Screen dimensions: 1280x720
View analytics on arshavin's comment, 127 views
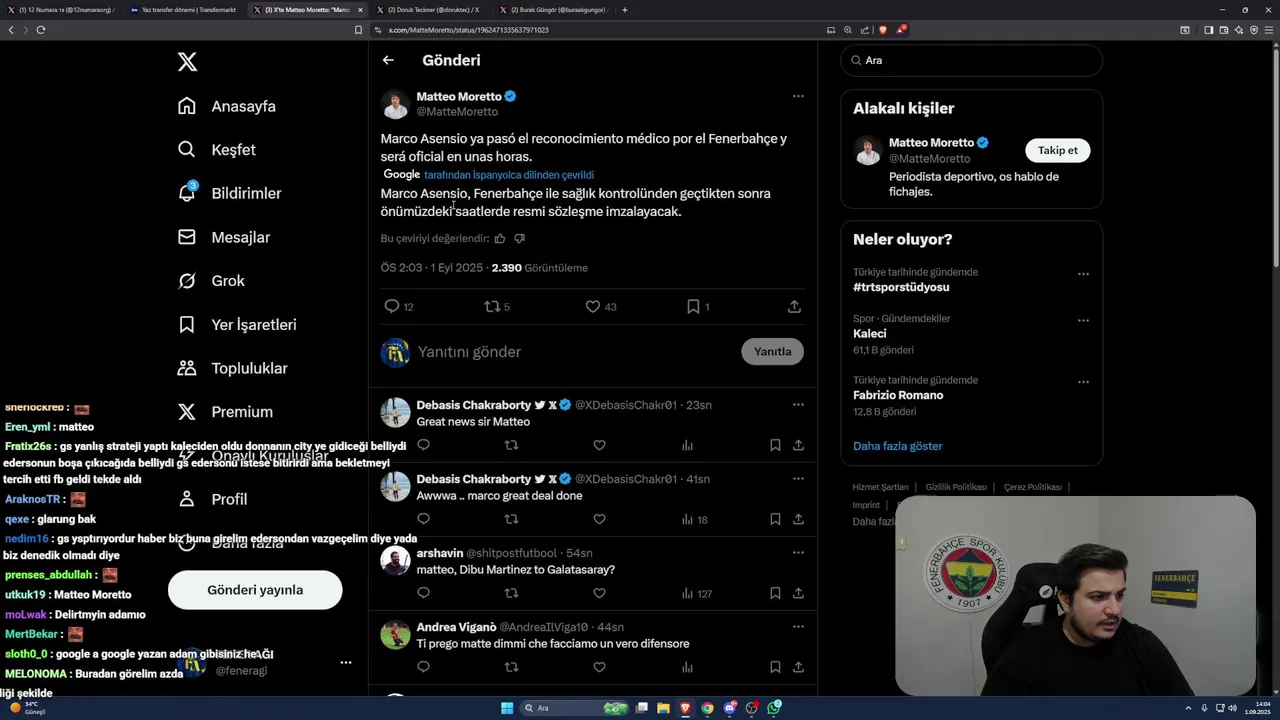click(696, 593)
